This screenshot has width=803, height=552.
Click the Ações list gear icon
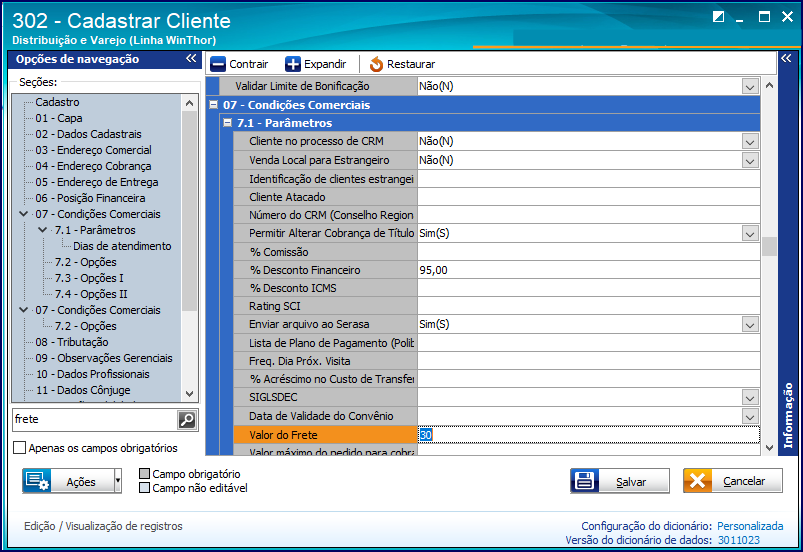(37, 481)
